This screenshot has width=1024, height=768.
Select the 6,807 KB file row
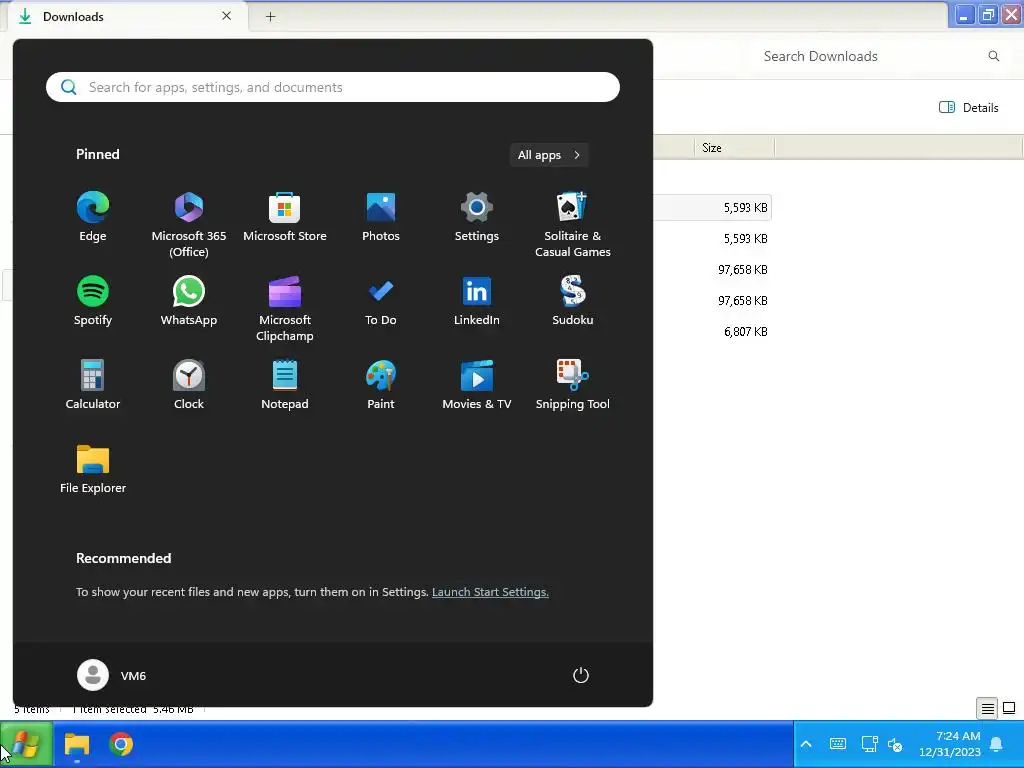[745, 332]
